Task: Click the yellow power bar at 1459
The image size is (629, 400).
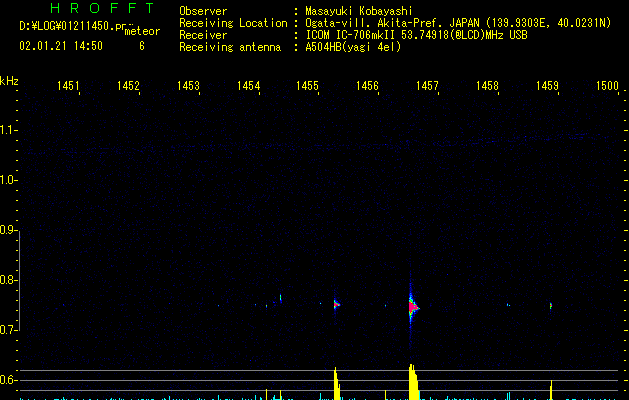Action: click(x=551, y=390)
